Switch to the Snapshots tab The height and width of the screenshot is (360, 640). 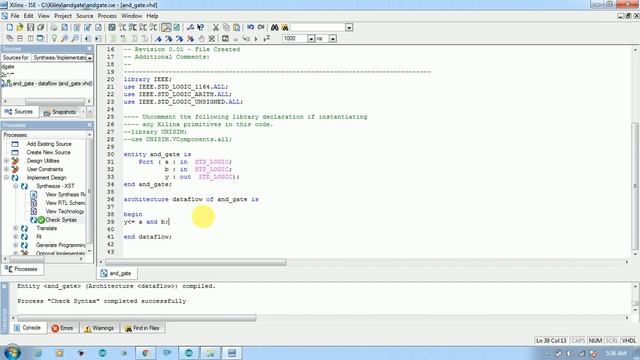click(60, 112)
